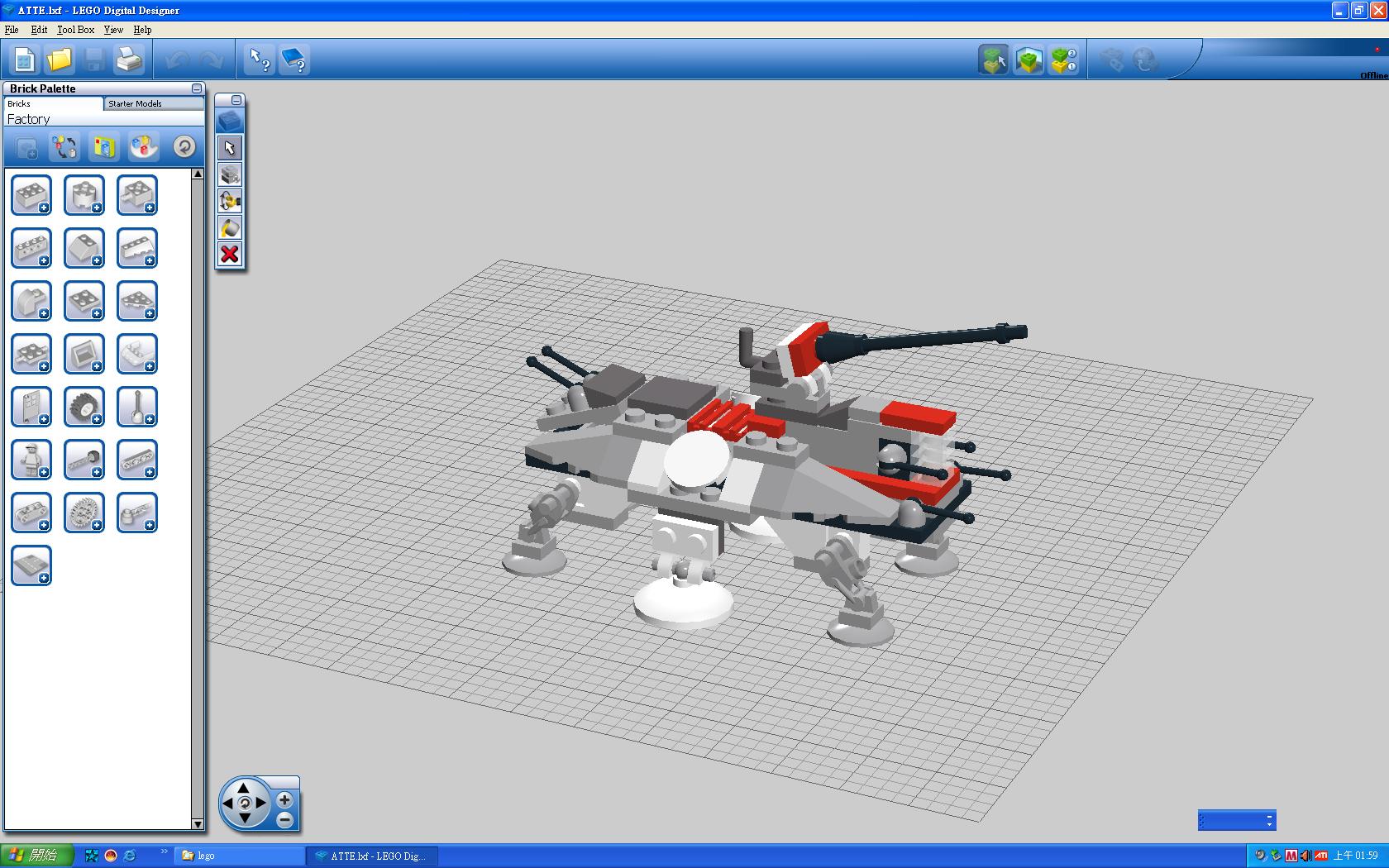The width and height of the screenshot is (1389, 868).
Task: Switch to Building Guide mode icon
Action: coord(1063,60)
